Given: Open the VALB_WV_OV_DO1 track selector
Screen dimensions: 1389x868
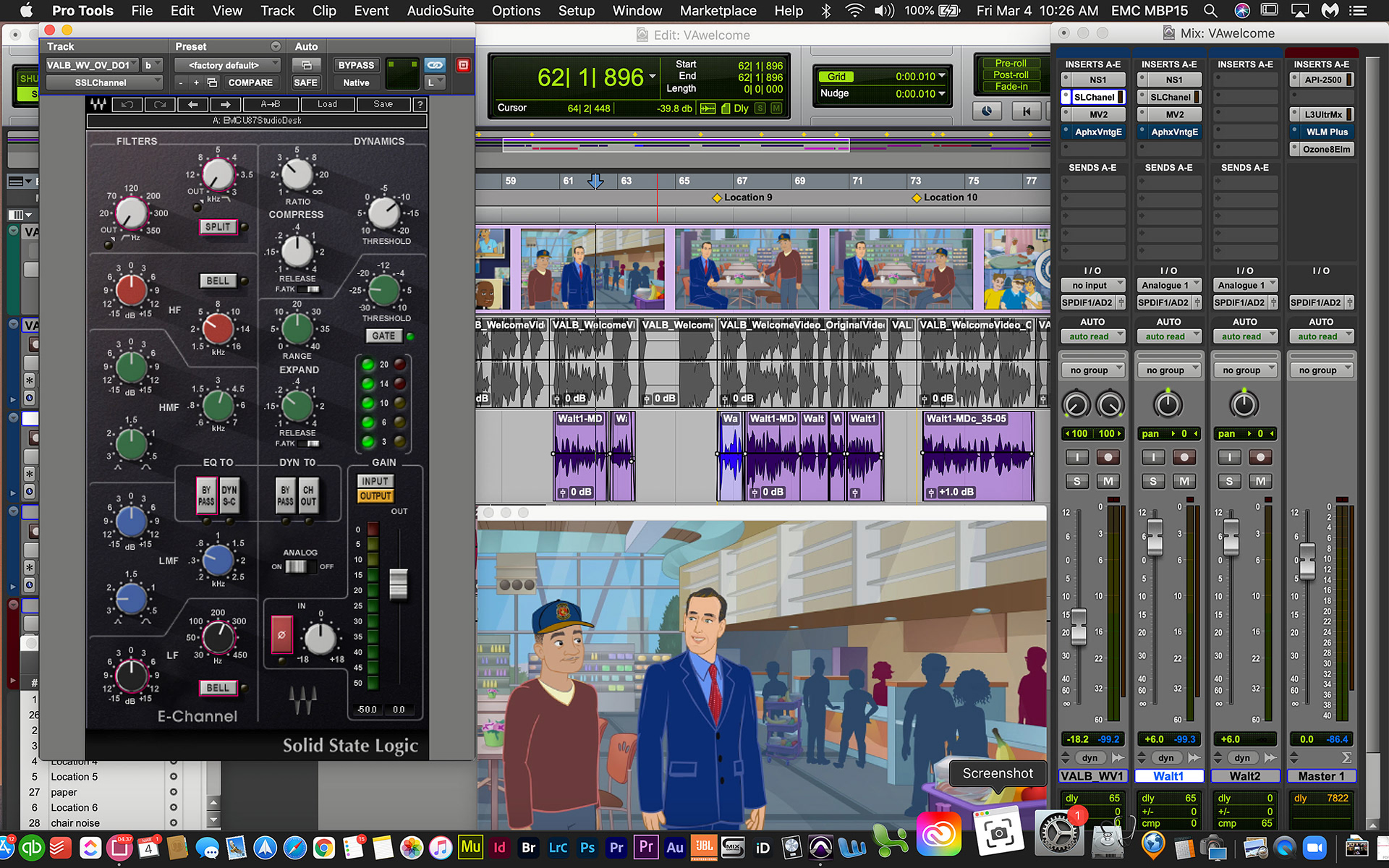Looking at the screenshot, I should pyautogui.click(x=93, y=65).
